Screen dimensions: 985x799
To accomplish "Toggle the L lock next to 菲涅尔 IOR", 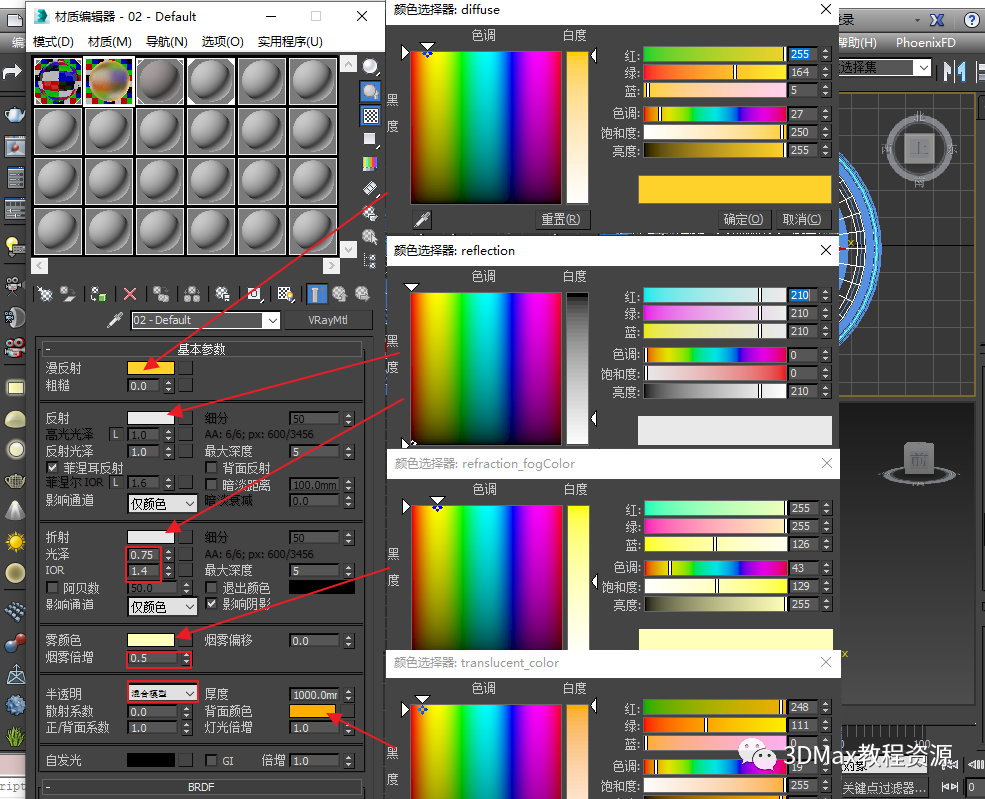I will pos(116,482).
